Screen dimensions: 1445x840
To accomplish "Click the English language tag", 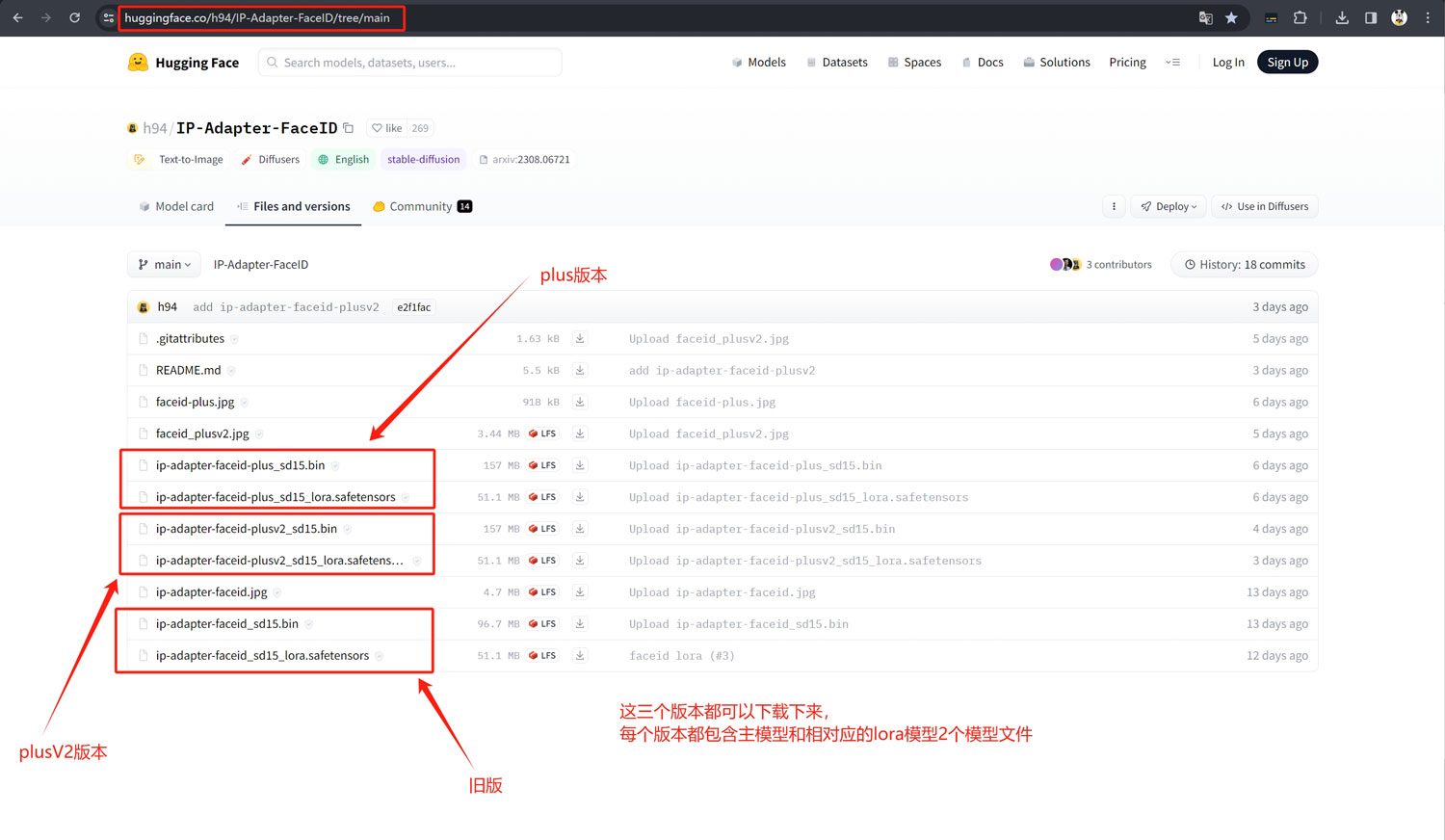I will (344, 159).
